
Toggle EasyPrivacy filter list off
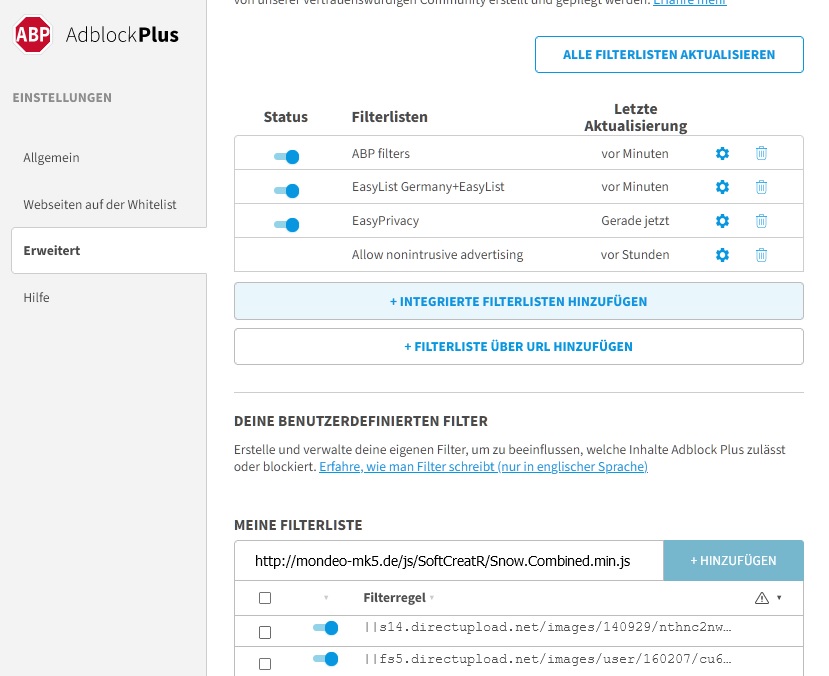[287, 224]
